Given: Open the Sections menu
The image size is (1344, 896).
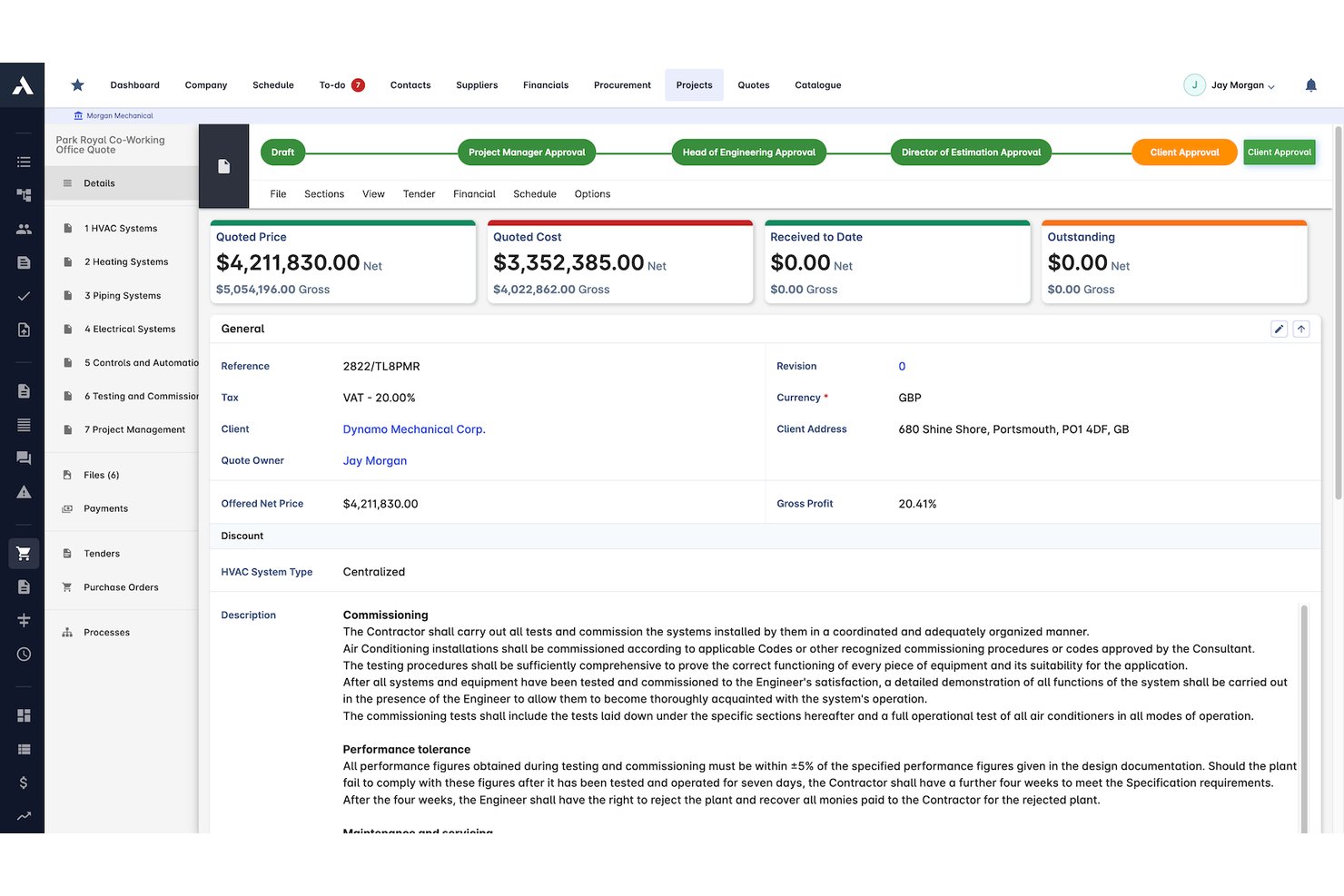Looking at the screenshot, I should tap(324, 194).
